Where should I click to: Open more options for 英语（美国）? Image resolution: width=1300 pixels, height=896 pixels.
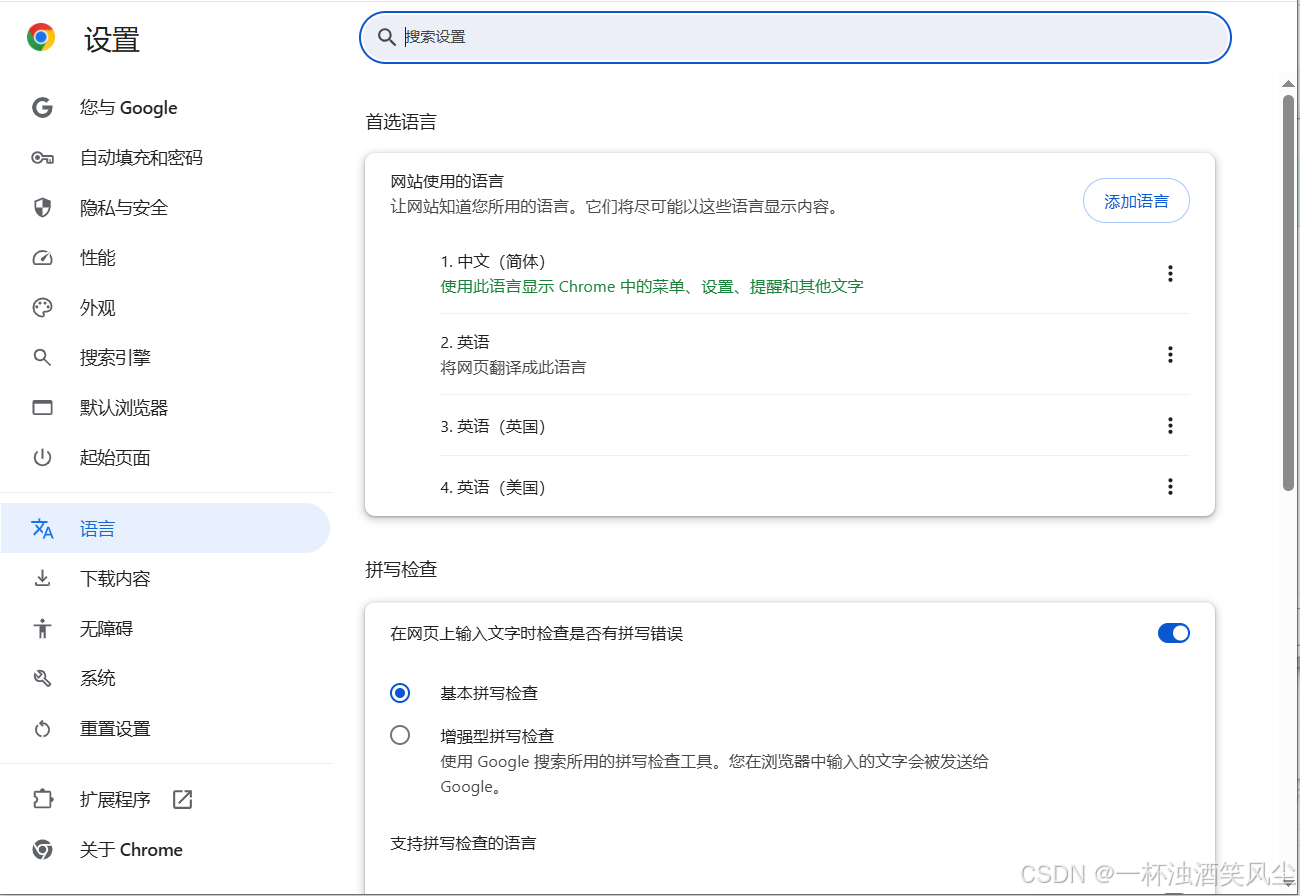click(1170, 487)
